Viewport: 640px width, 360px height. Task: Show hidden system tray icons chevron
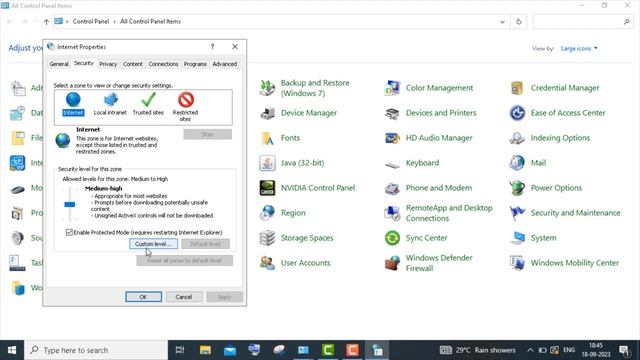(530, 350)
